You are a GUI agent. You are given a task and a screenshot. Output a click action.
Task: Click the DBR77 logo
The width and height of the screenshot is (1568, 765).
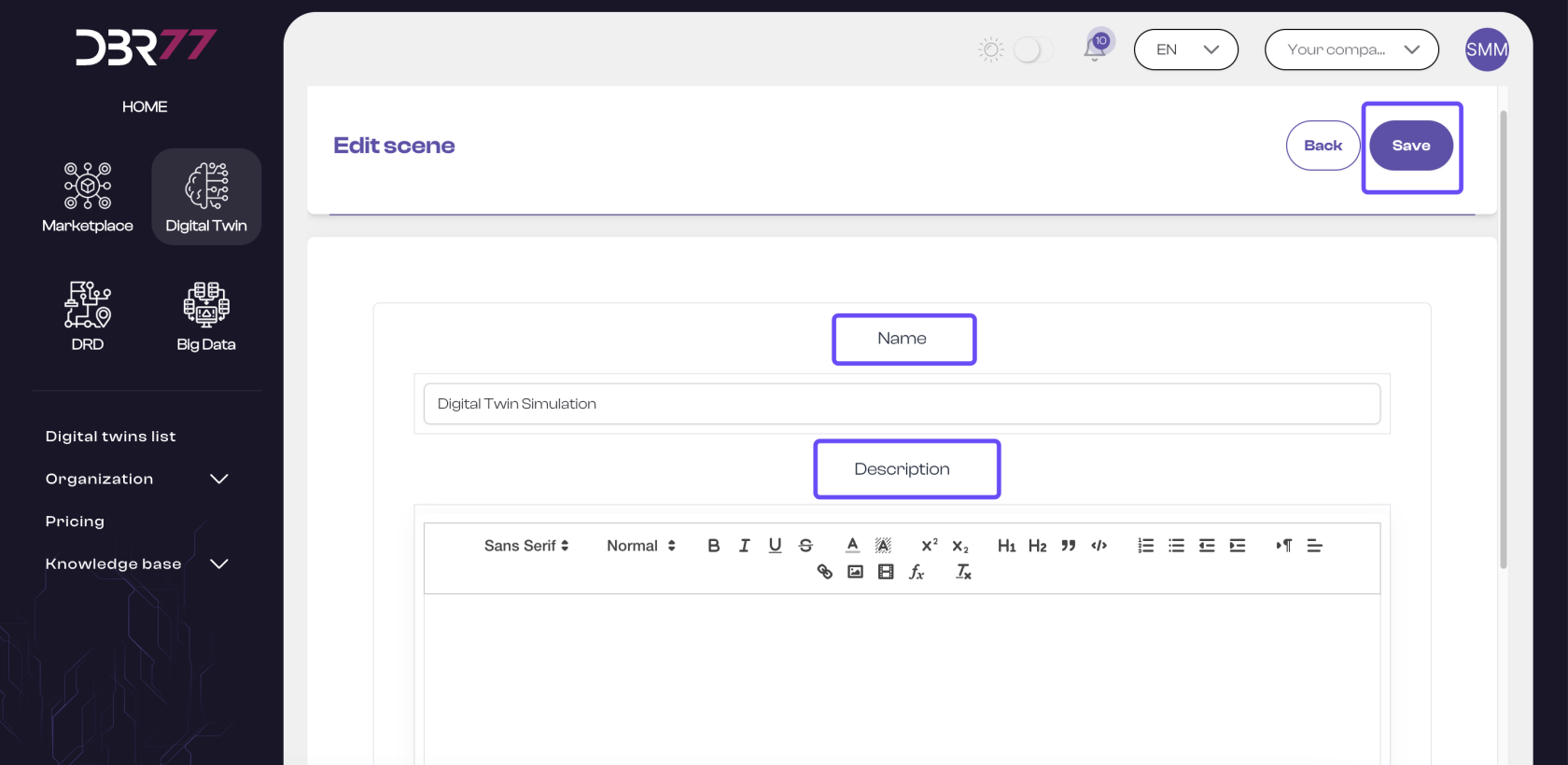[x=146, y=47]
